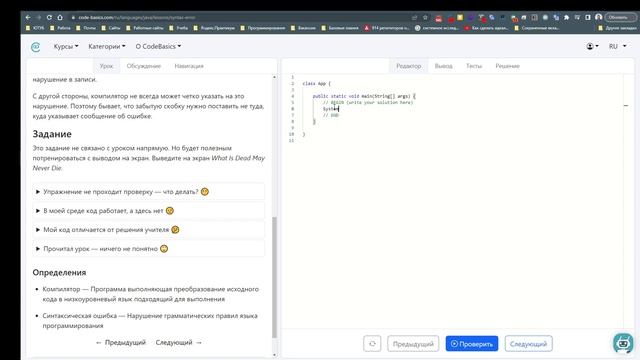Switch to the Вывод tab
Viewport: 640px width, 360px height.
pyautogui.click(x=443, y=66)
